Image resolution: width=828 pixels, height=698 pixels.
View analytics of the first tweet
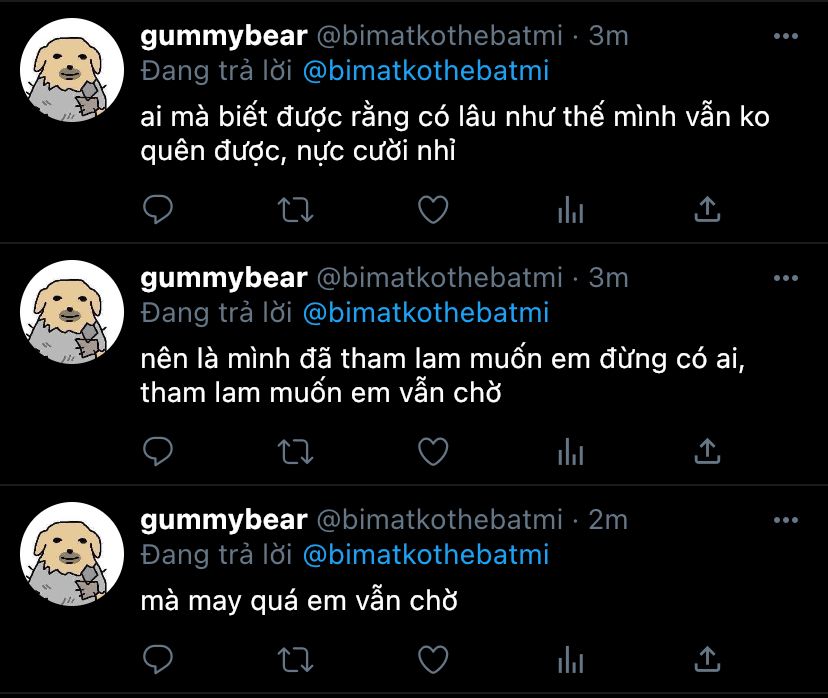pyautogui.click(x=570, y=209)
